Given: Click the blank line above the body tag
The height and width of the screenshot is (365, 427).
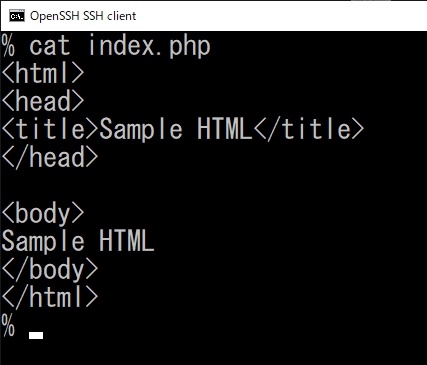Looking at the screenshot, I should [213, 185].
